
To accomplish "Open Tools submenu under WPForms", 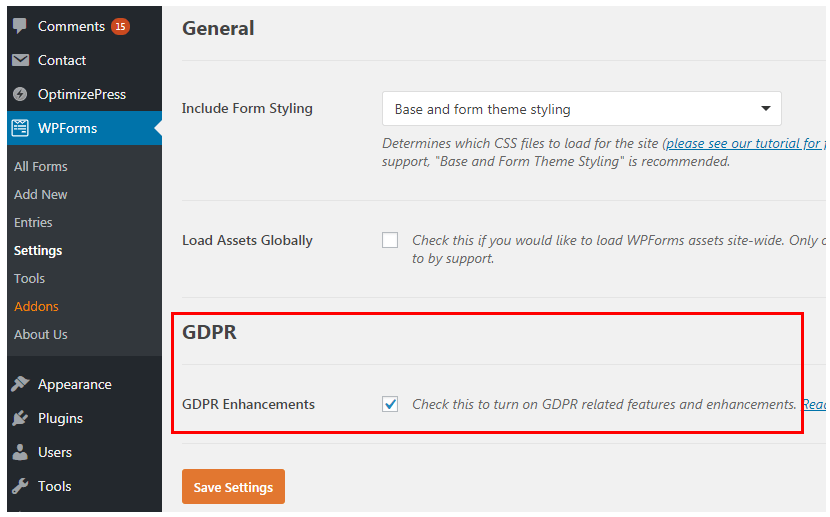I will [30, 278].
